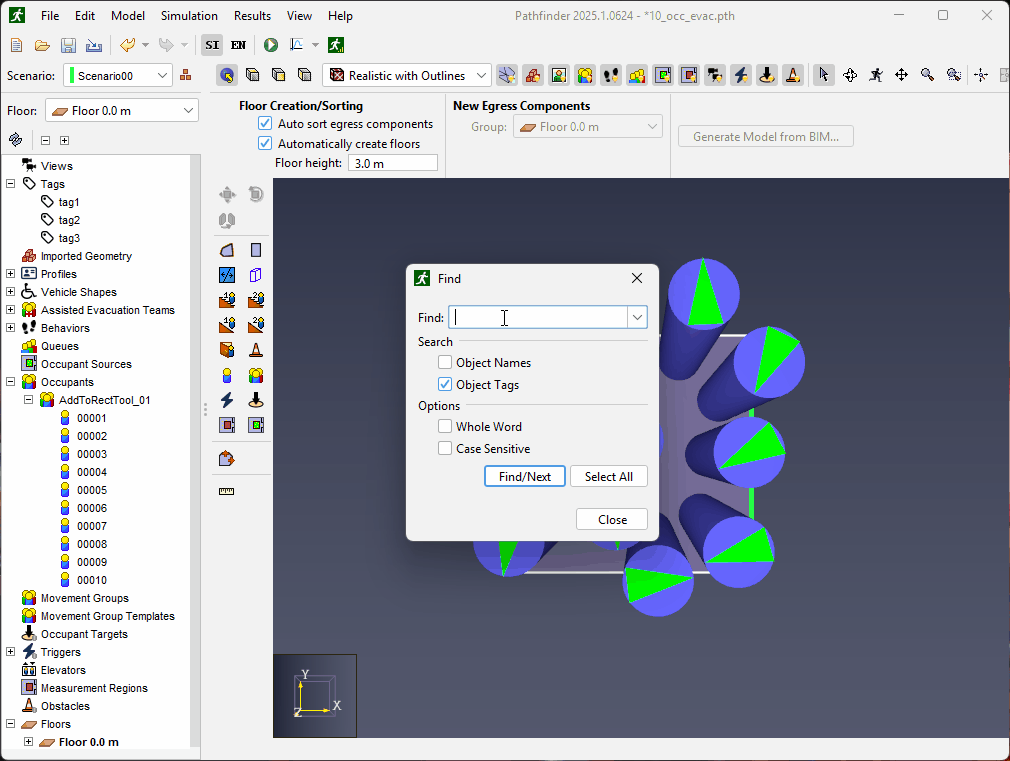1010x761 pixels.
Task: Select the measure ruler tool
Action: 227,491
